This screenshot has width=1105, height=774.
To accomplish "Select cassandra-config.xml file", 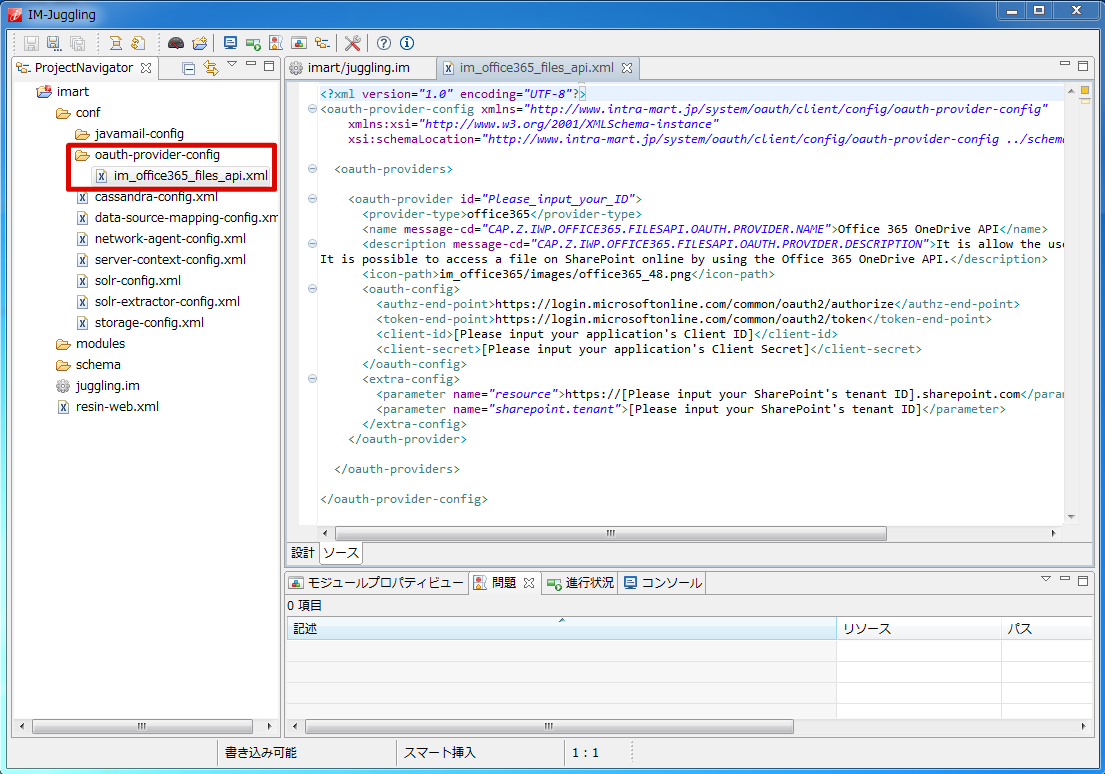I will [x=147, y=197].
